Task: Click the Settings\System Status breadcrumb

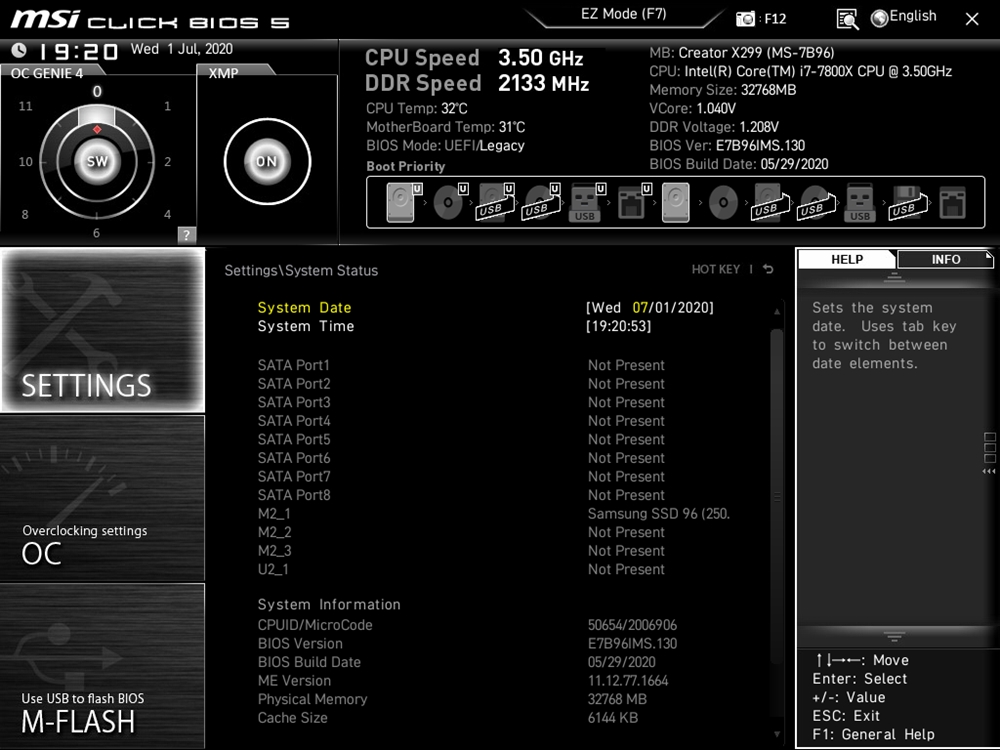Action: [x=301, y=270]
